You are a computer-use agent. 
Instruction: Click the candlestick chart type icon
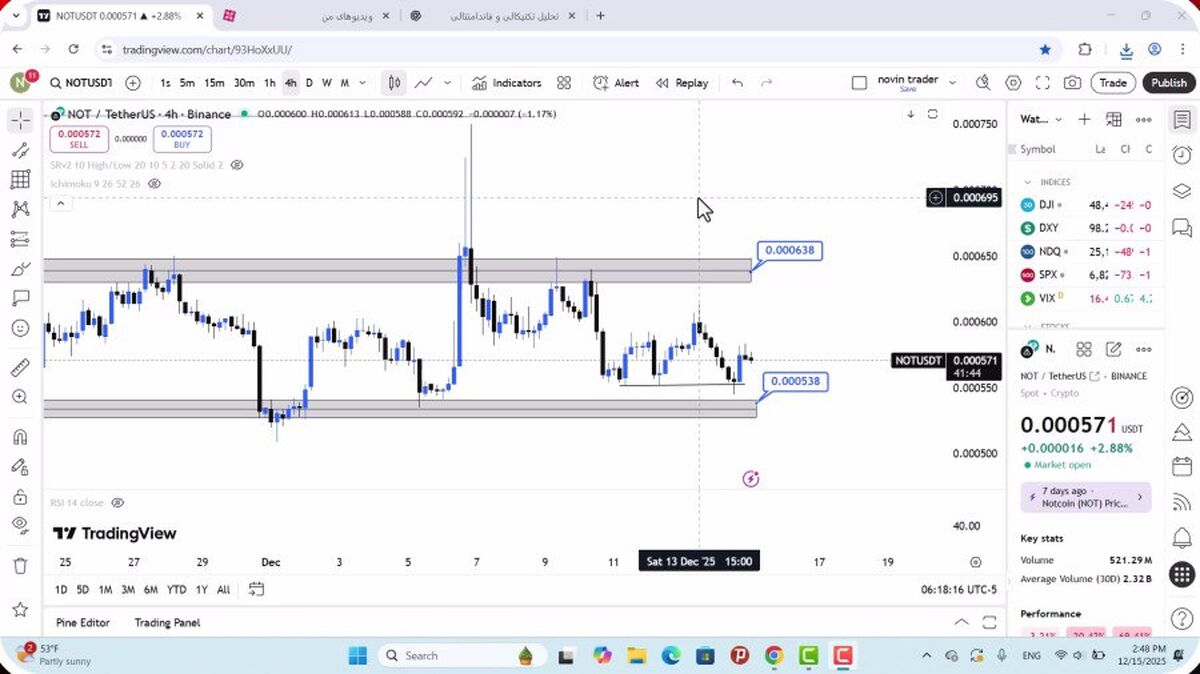click(x=395, y=83)
